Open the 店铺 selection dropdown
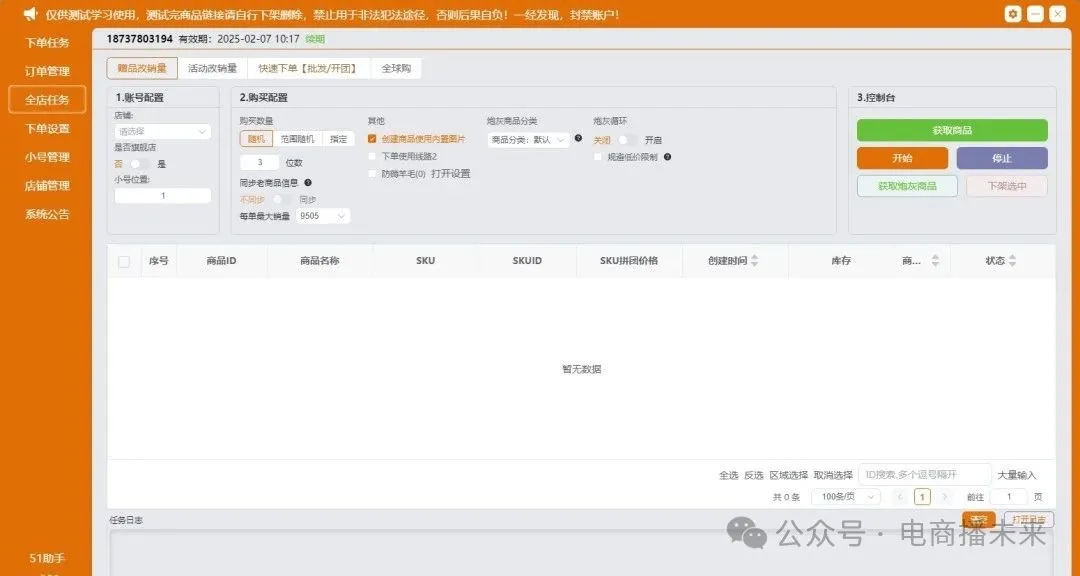This screenshot has height=576, width=1080. pyautogui.click(x=162, y=131)
